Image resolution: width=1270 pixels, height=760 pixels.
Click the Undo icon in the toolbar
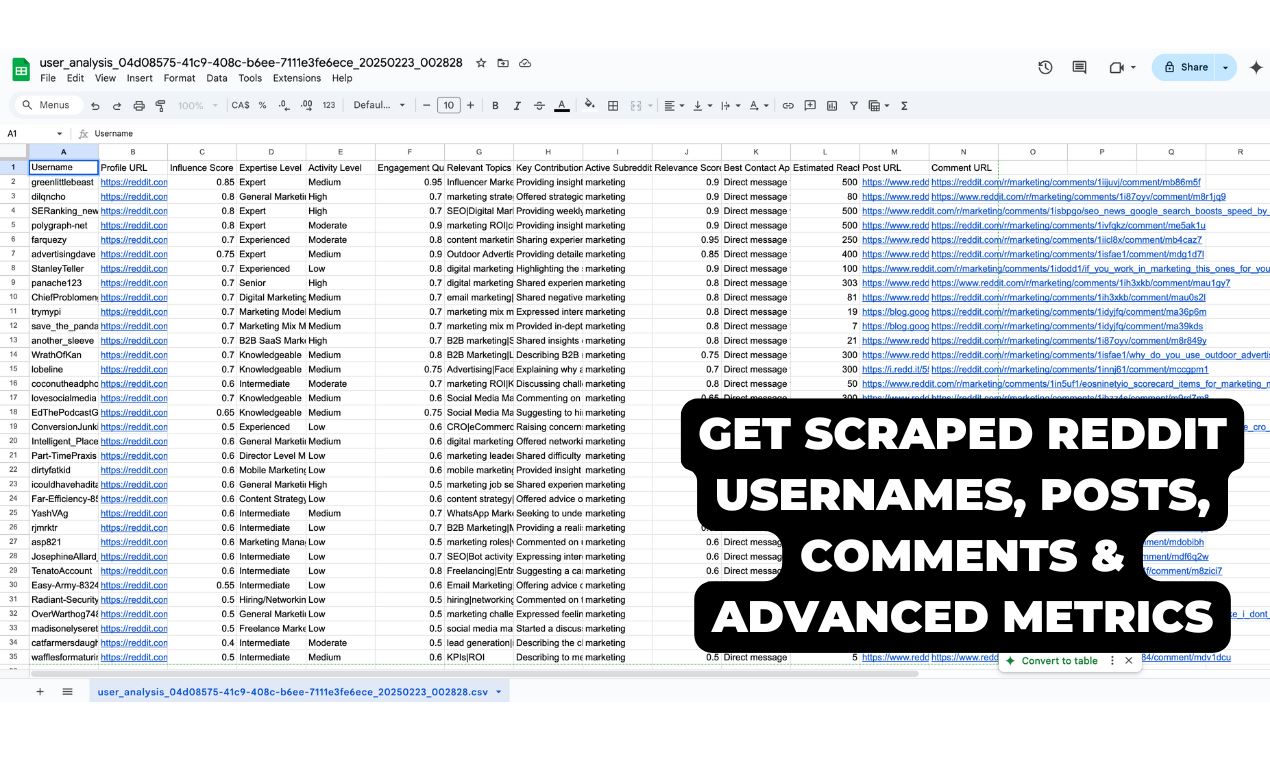click(95, 105)
